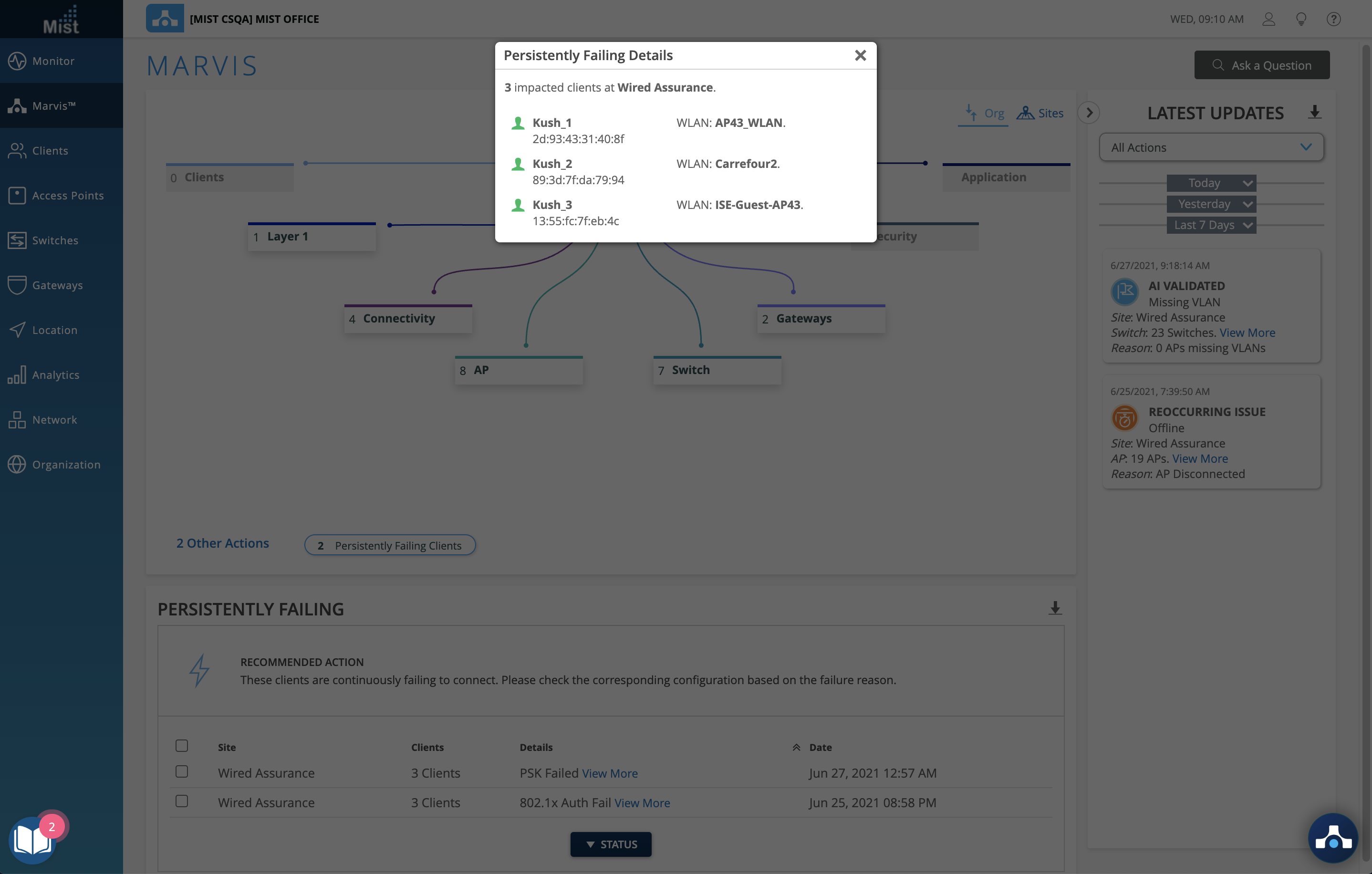
Task: Open the All Actions dropdown
Action: [1211, 147]
